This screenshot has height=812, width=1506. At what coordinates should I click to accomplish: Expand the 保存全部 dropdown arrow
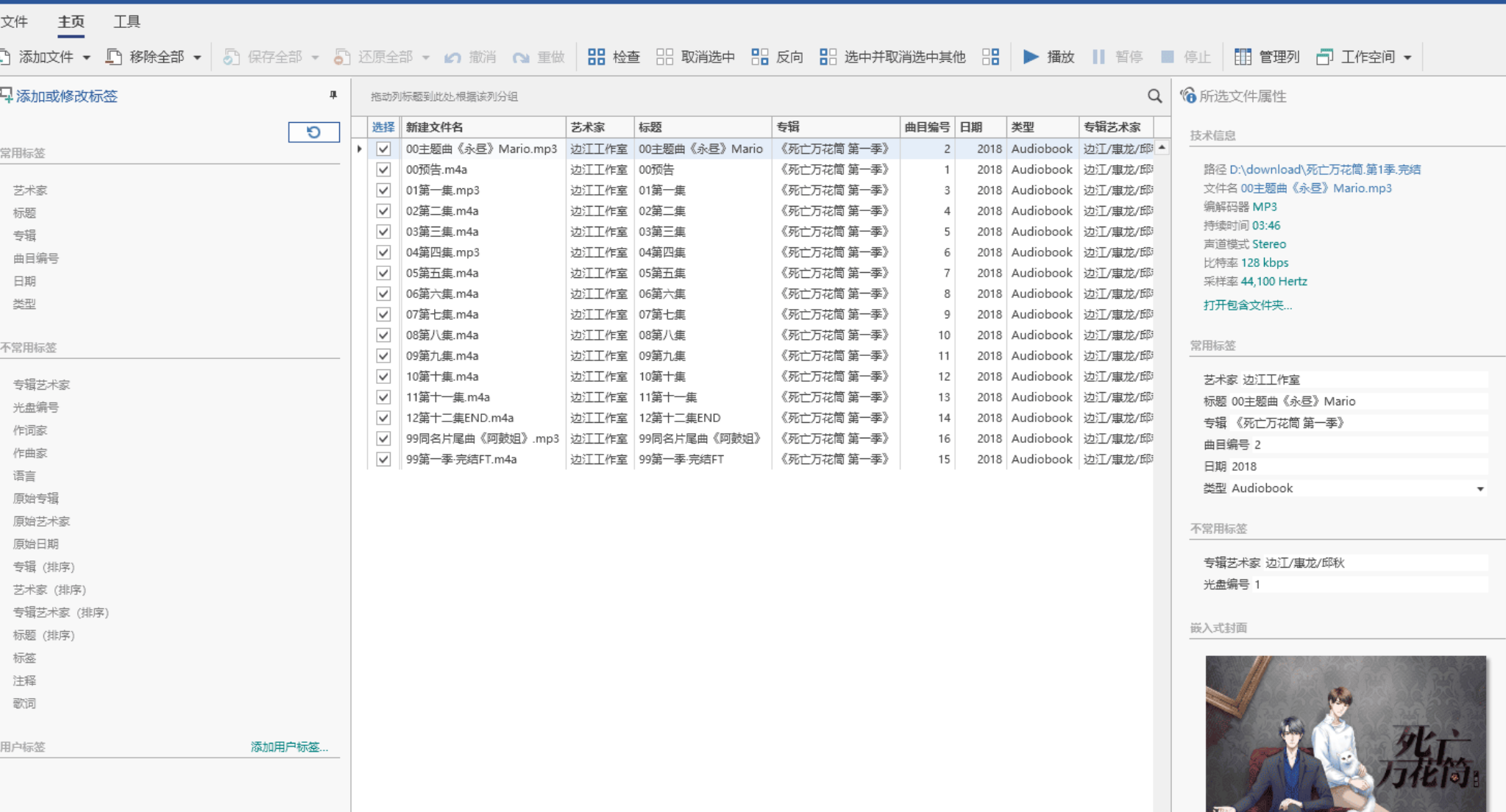click(x=315, y=57)
